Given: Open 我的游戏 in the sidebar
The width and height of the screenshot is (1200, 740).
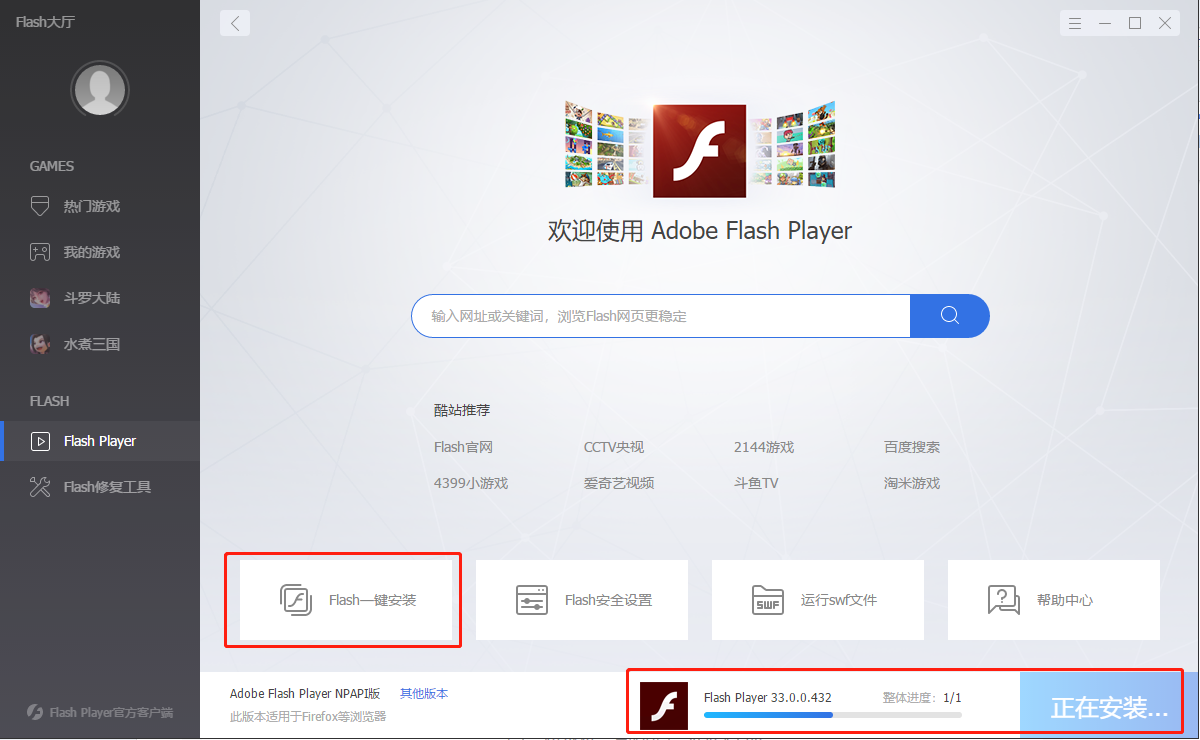Looking at the screenshot, I should coord(90,252).
